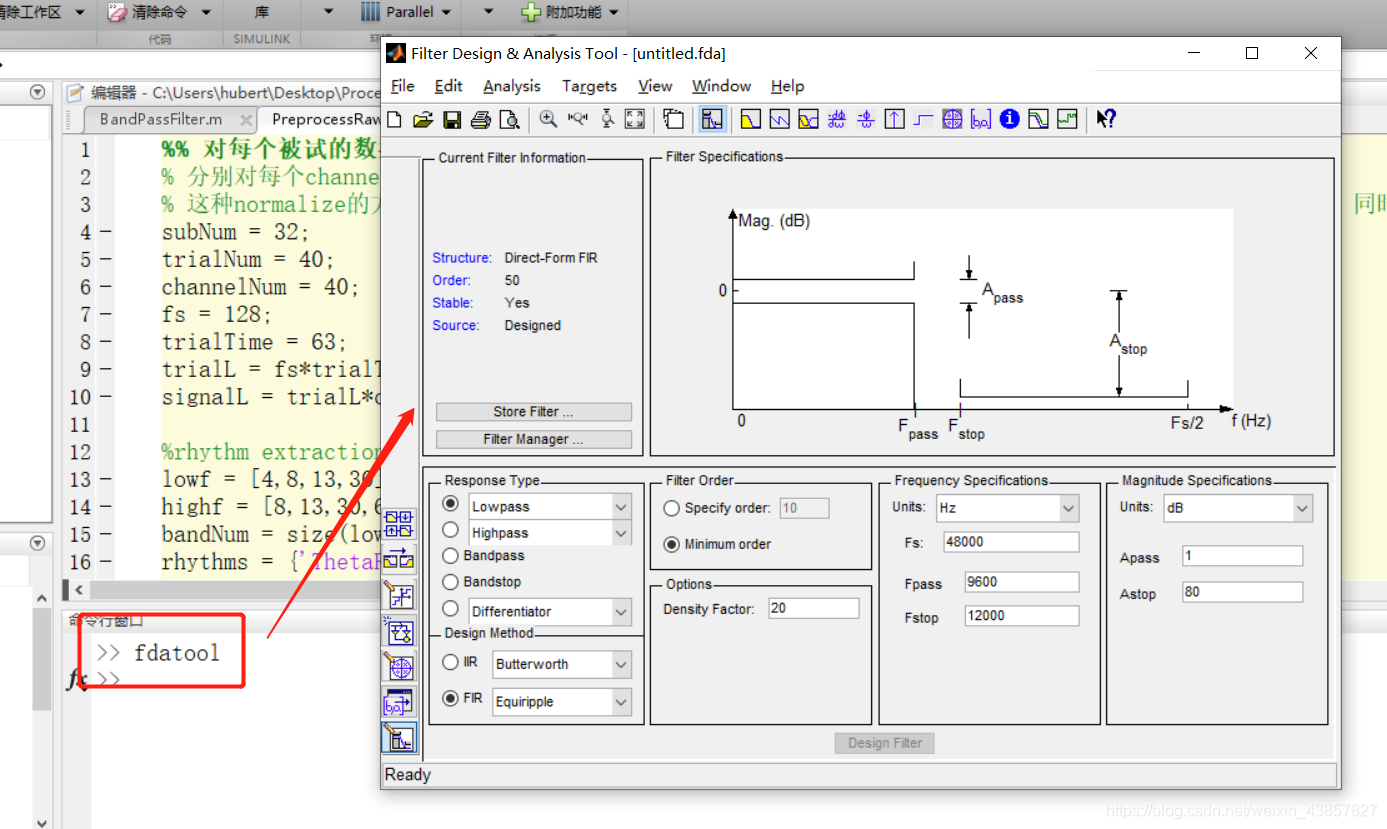Image resolution: width=1387 pixels, height=829 pixels.
Task: Display the Phase Delay plot
Action: point(866,119)
